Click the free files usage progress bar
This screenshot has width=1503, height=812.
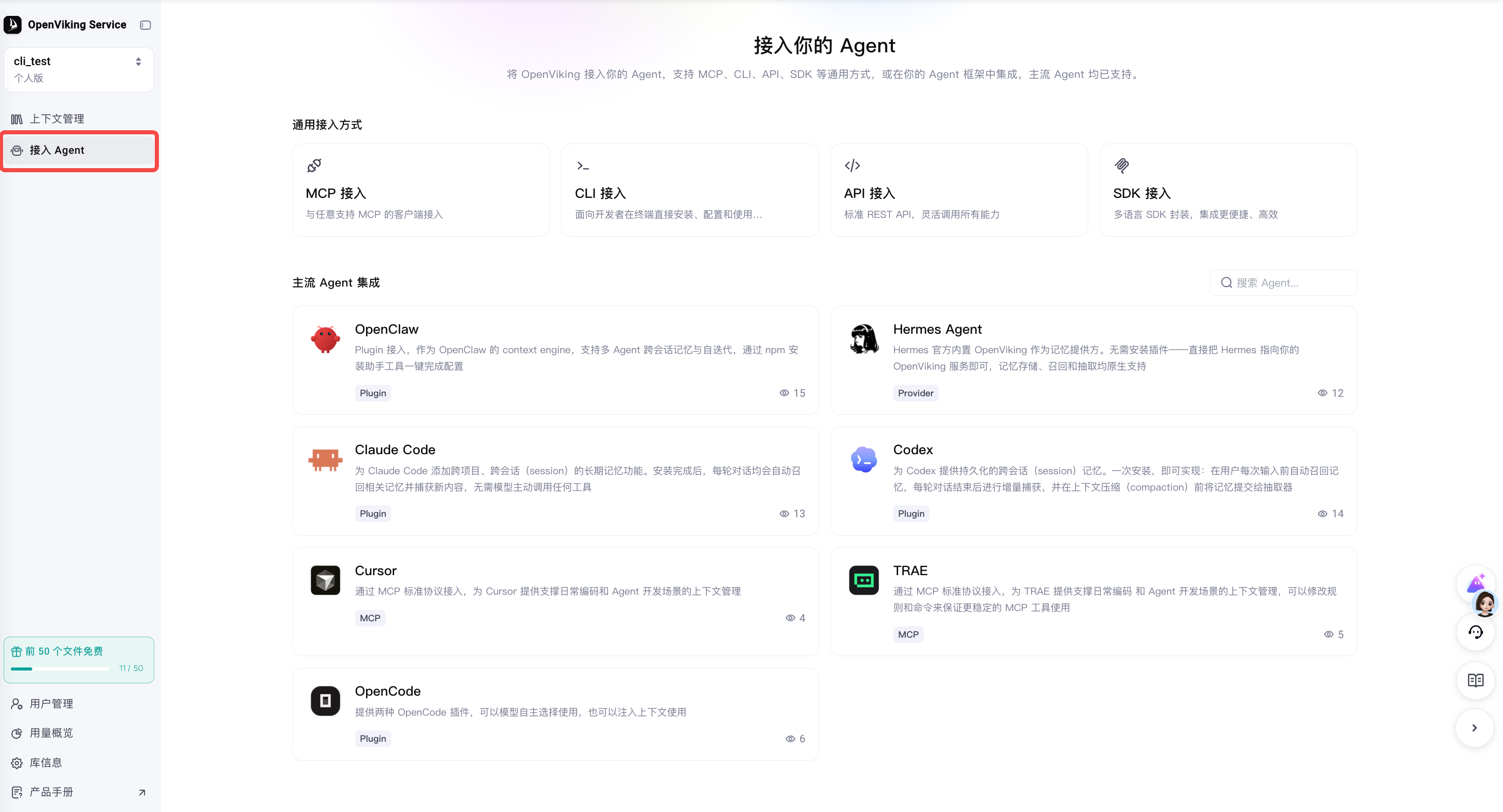click(60, 668)
